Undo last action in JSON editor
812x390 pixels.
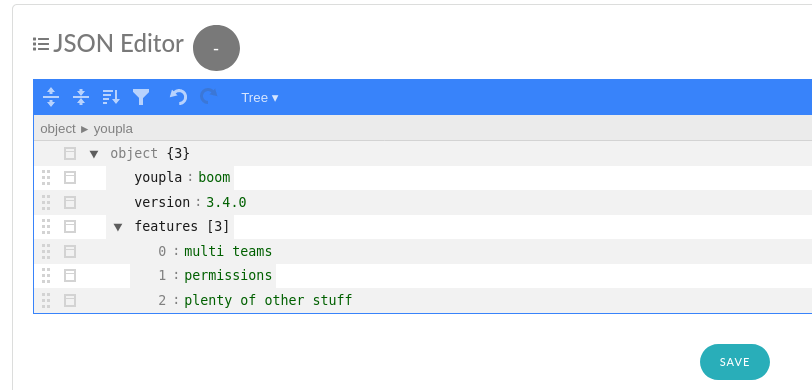179,97
